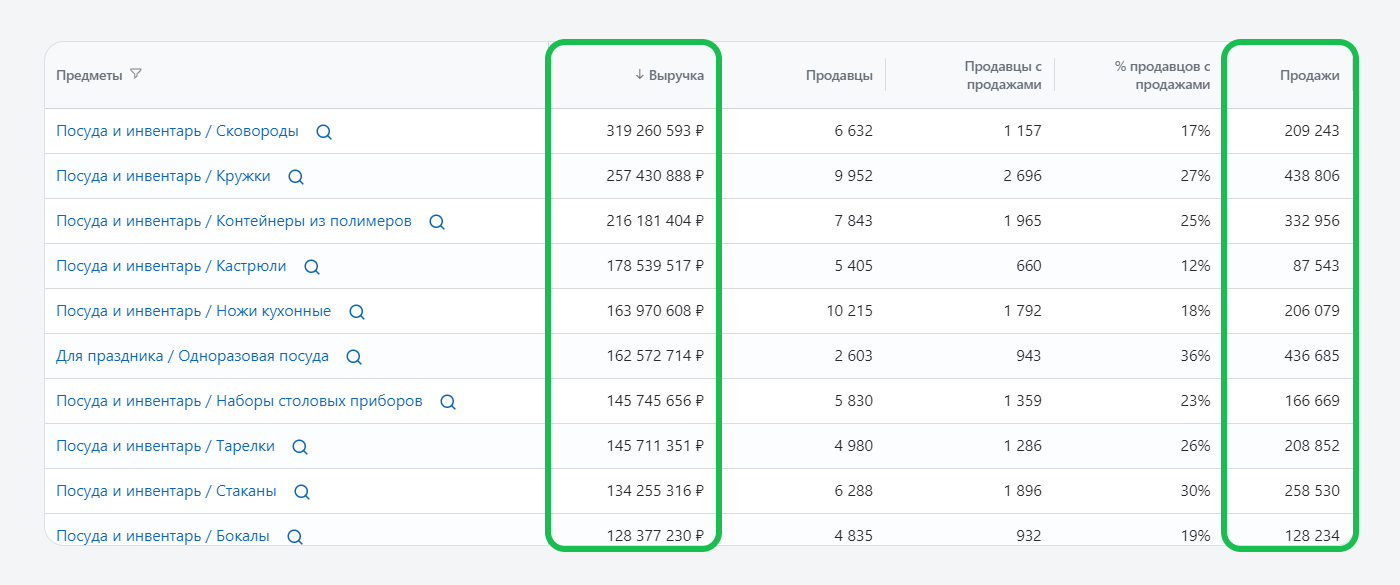
Task: Open the Для праздника / Одноразовая посуда link
Action: (x=192, y=356)
